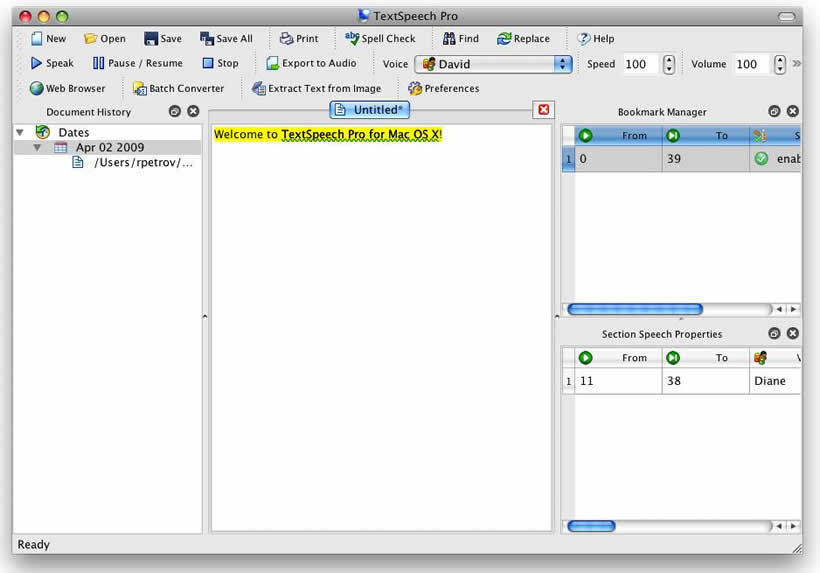This screenshot has width=820, height=573.
Task: Click the Speak play icon
Action: [x=36, y=63]
